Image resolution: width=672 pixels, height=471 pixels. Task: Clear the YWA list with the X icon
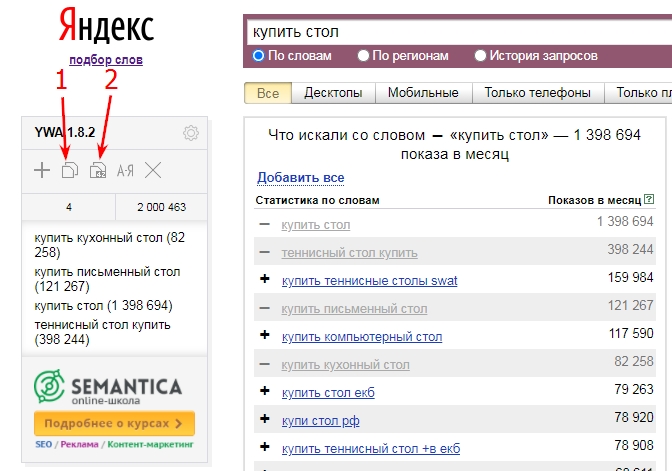click(153, 171)
